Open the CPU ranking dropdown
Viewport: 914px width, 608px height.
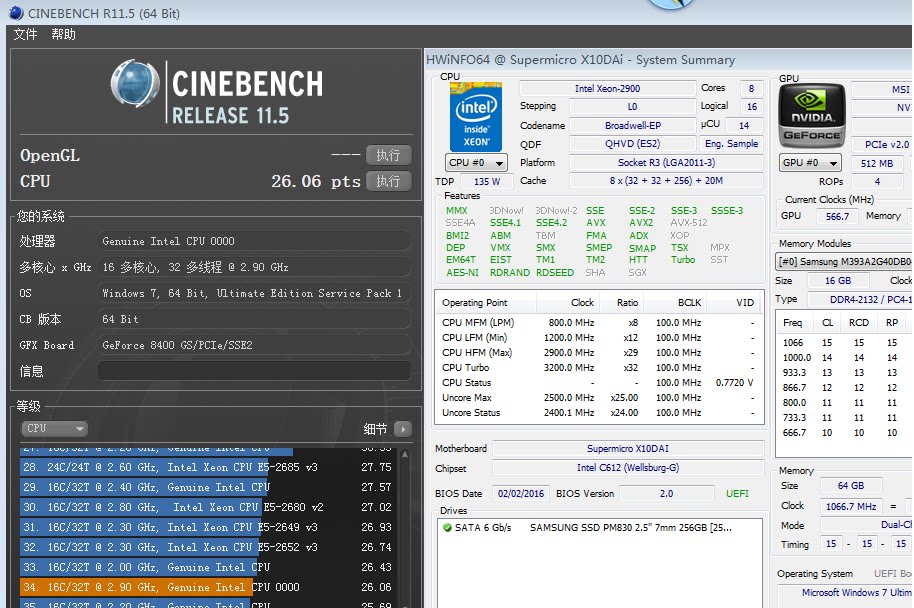pos(54,428)
